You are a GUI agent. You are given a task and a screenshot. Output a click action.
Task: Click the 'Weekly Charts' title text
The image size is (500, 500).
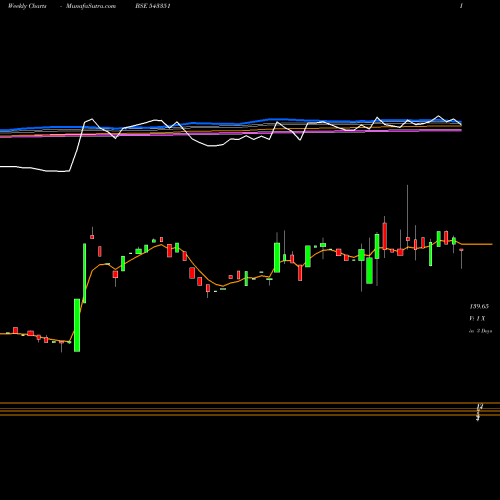[x=27, y=6]
